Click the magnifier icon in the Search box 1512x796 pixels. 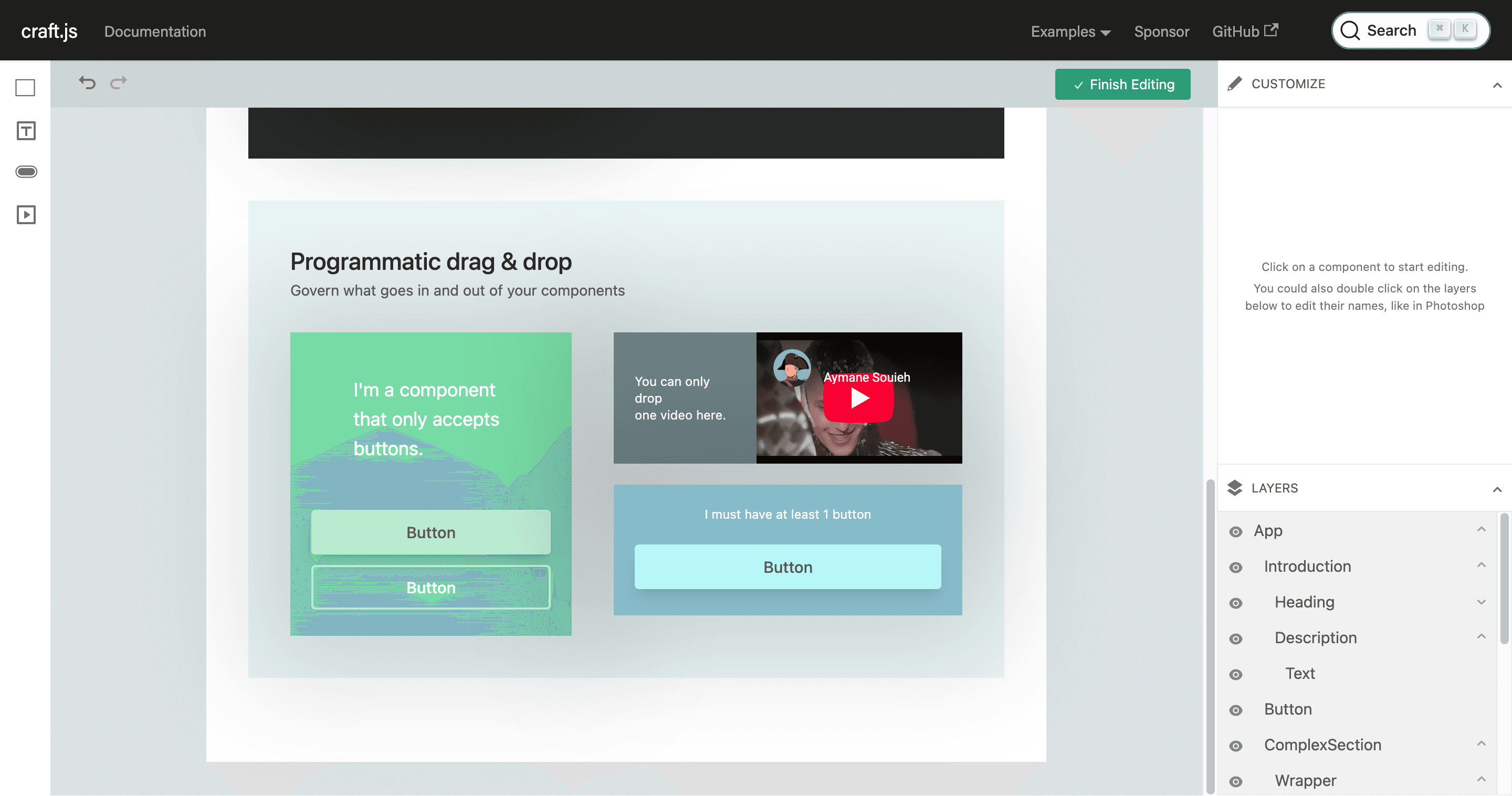pos(1350,30)
